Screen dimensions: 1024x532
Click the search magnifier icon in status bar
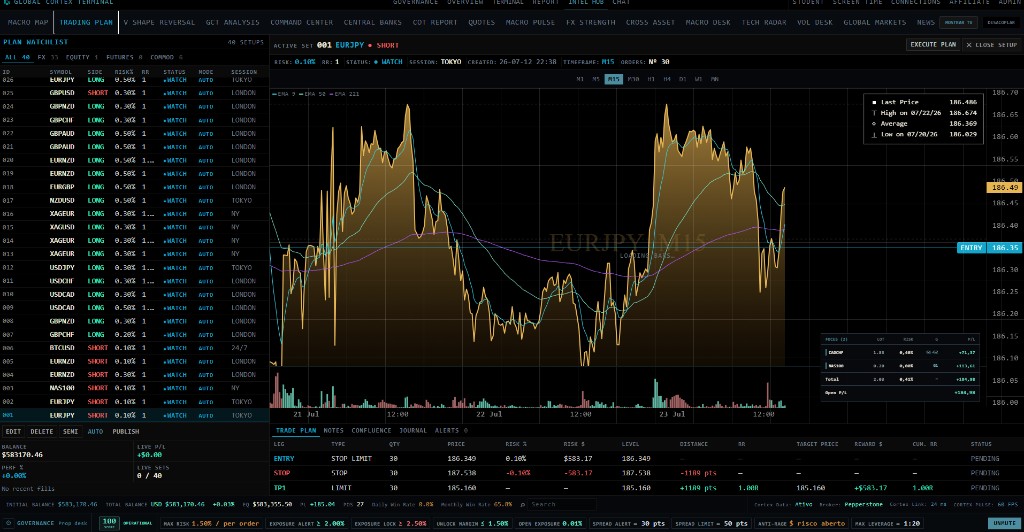[523, 505]
